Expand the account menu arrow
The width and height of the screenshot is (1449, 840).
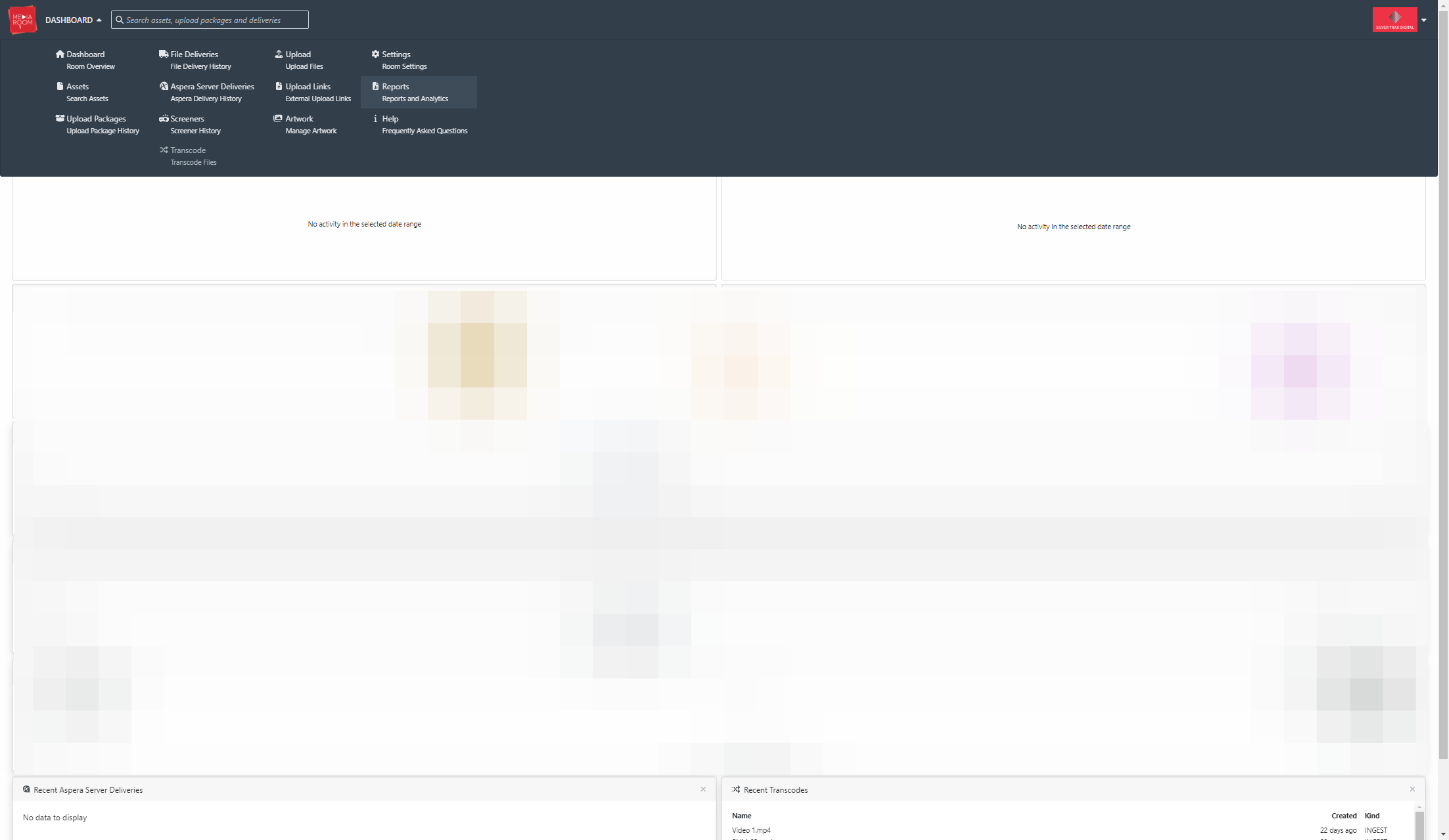coord(1424,20)
